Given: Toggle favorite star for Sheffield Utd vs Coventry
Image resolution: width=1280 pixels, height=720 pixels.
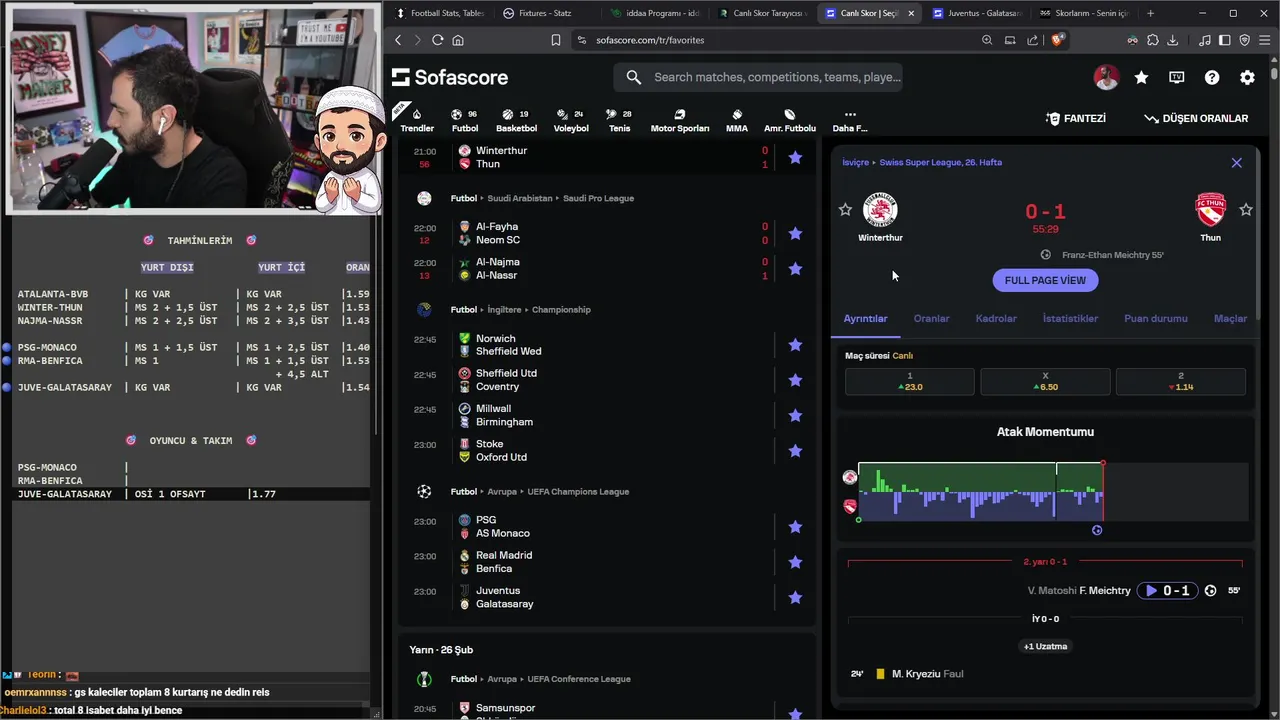Looking at the screenshot, I should point(795,380).
